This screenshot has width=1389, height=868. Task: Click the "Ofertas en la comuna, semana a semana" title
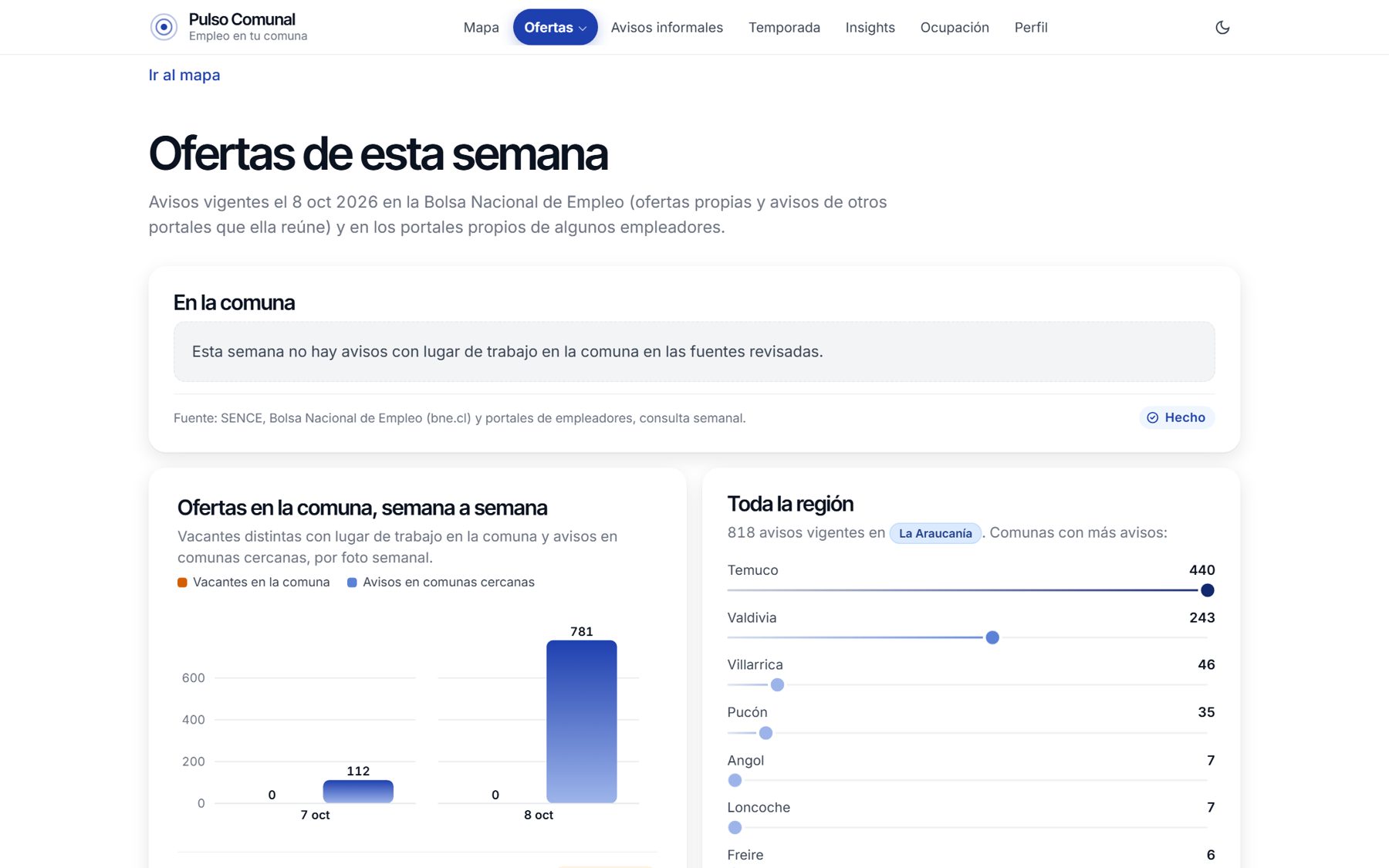click(x=363, y=508)
